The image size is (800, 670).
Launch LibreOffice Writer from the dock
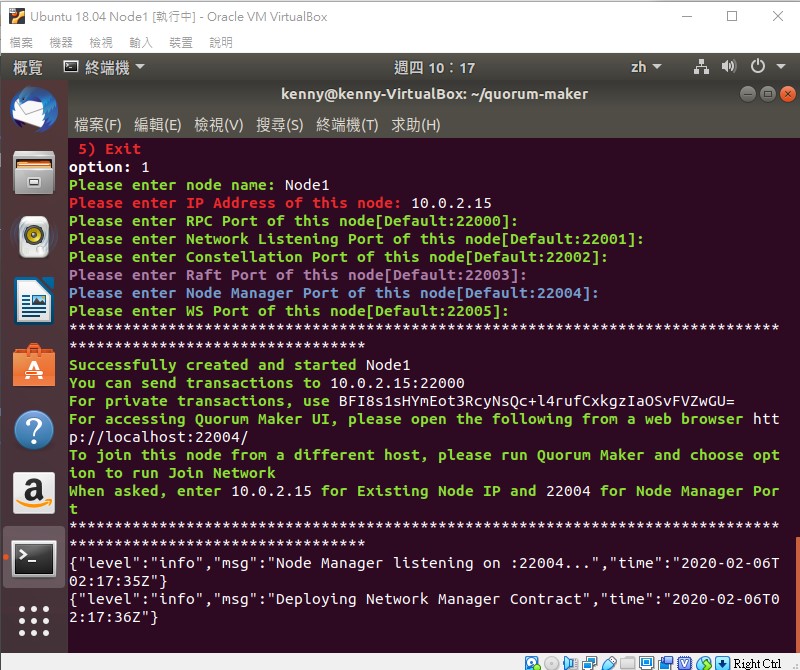[34, 301]
